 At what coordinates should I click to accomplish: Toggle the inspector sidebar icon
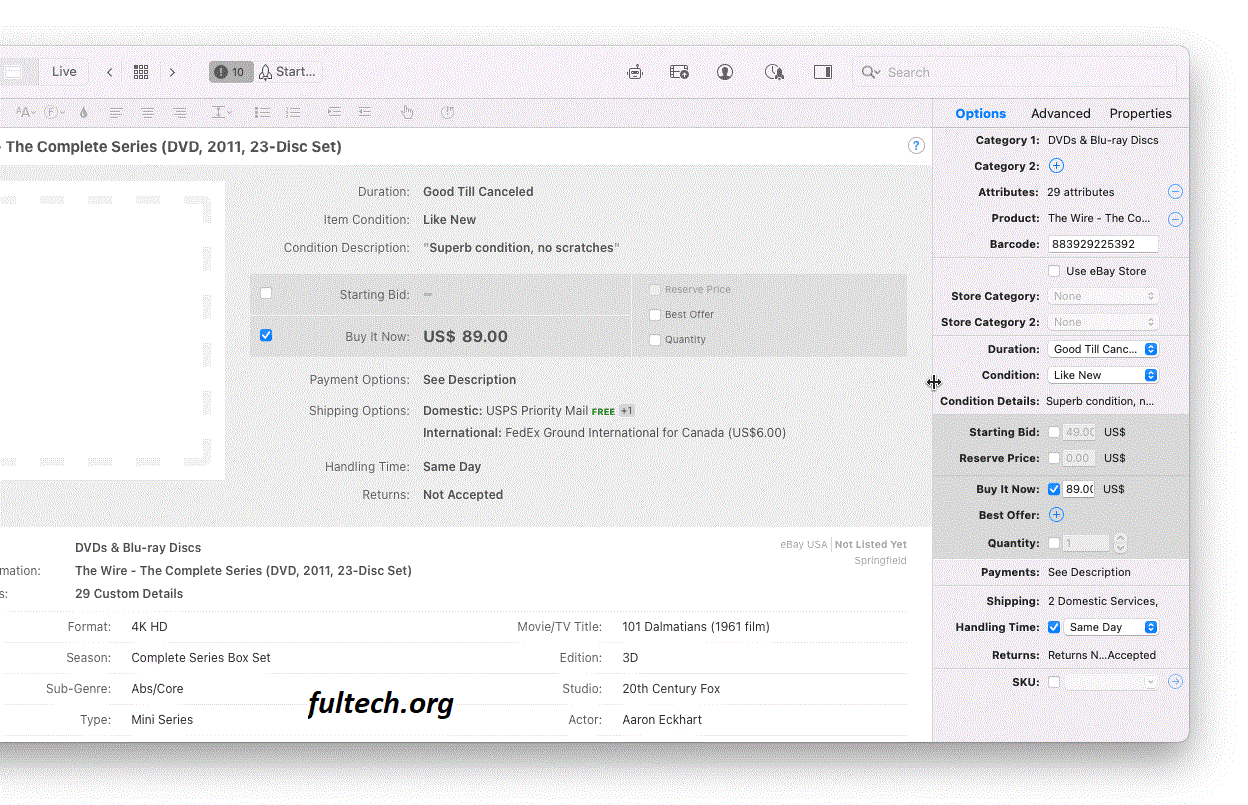tap(822, 71)
